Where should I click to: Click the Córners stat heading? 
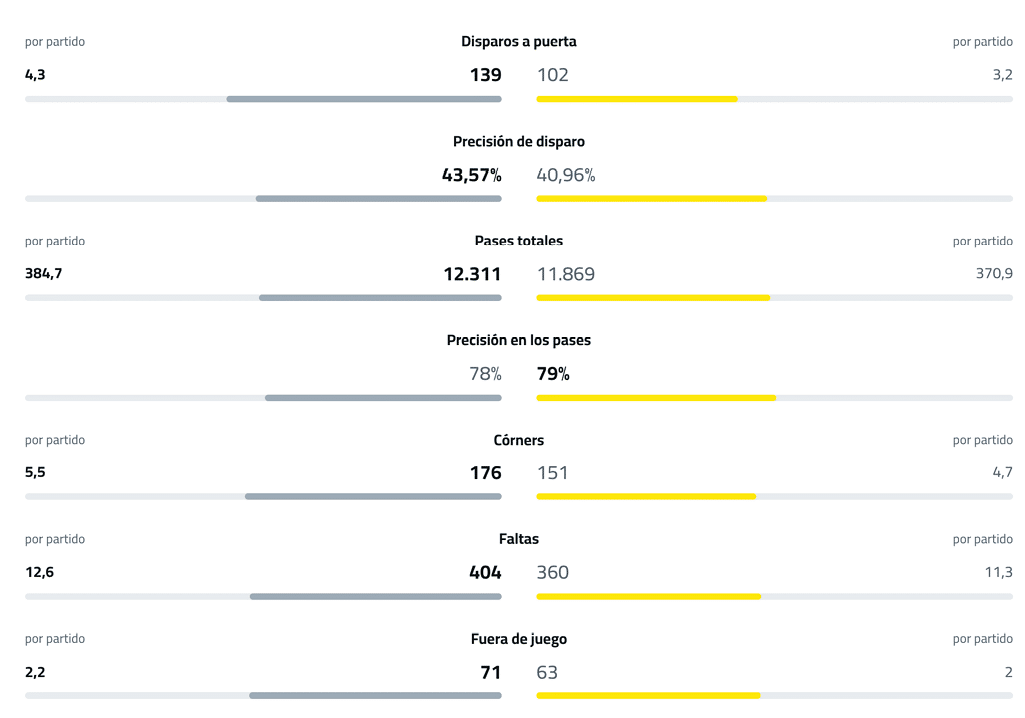point(518,440)
